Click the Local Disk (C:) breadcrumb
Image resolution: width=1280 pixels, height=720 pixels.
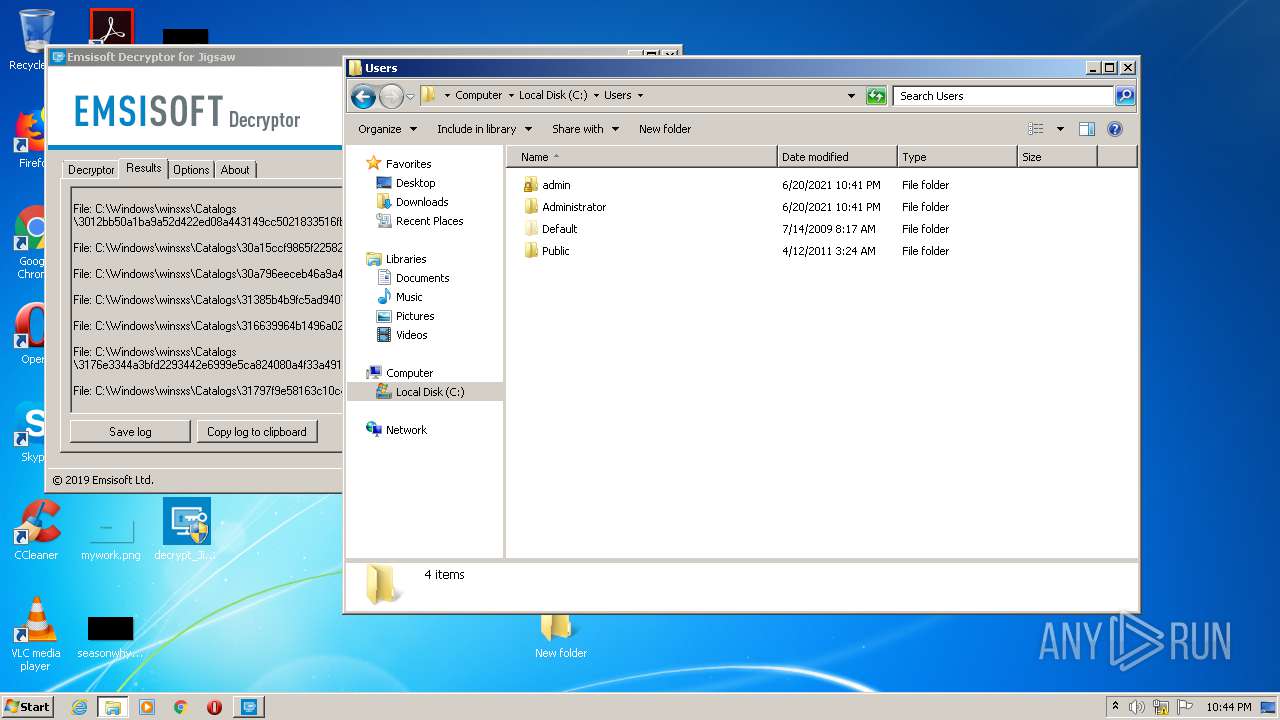coord(553,96)
